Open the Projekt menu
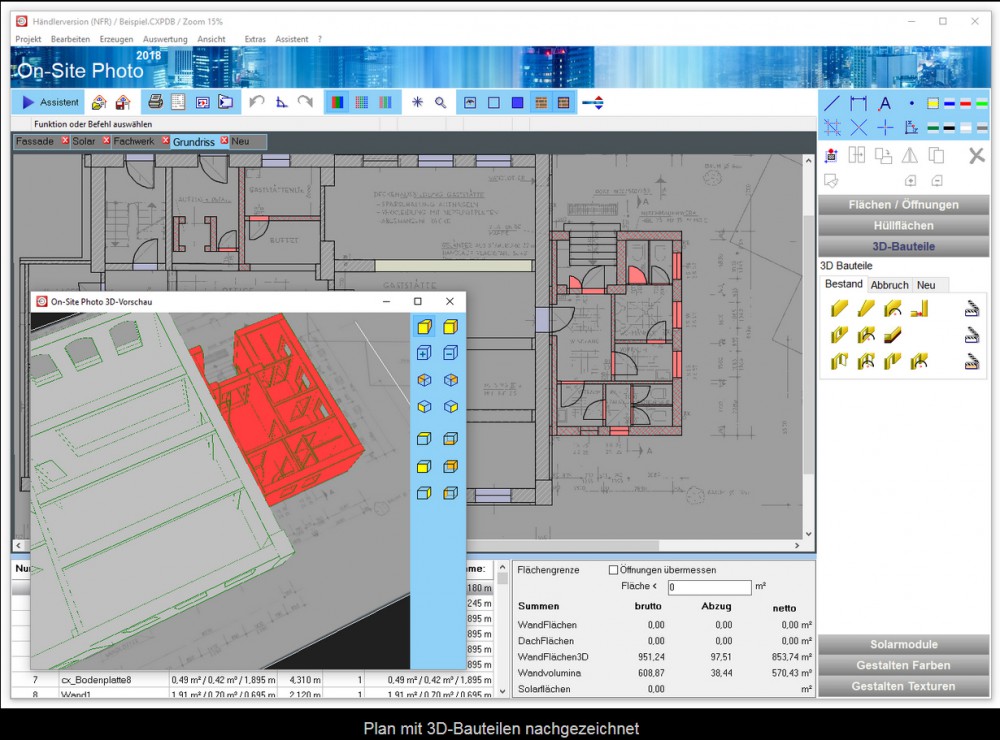The height and width of the screenshot is (740, 1000). click(28, 39)
